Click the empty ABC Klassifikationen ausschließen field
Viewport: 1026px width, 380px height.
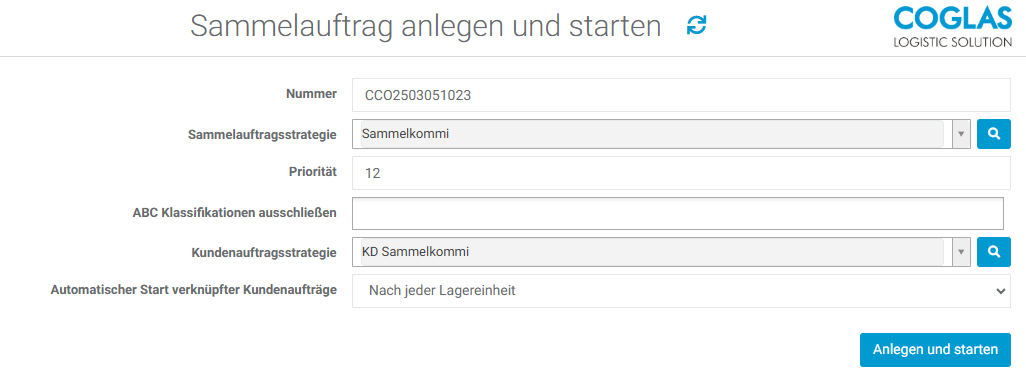click(678, 213)
